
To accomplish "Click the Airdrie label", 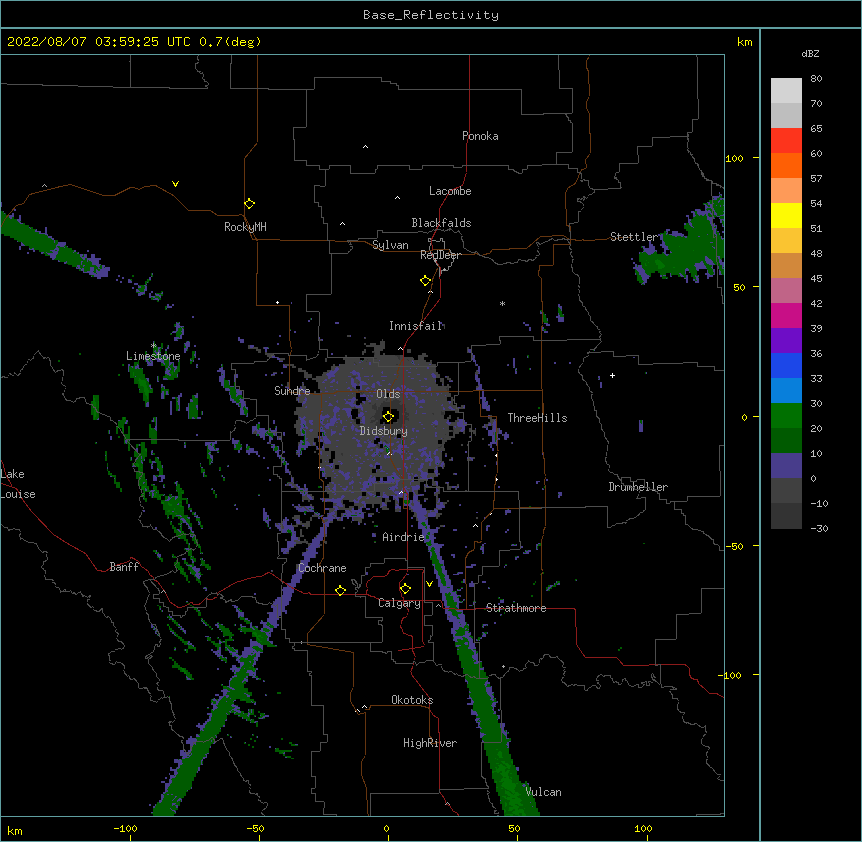I will (403, 537).
